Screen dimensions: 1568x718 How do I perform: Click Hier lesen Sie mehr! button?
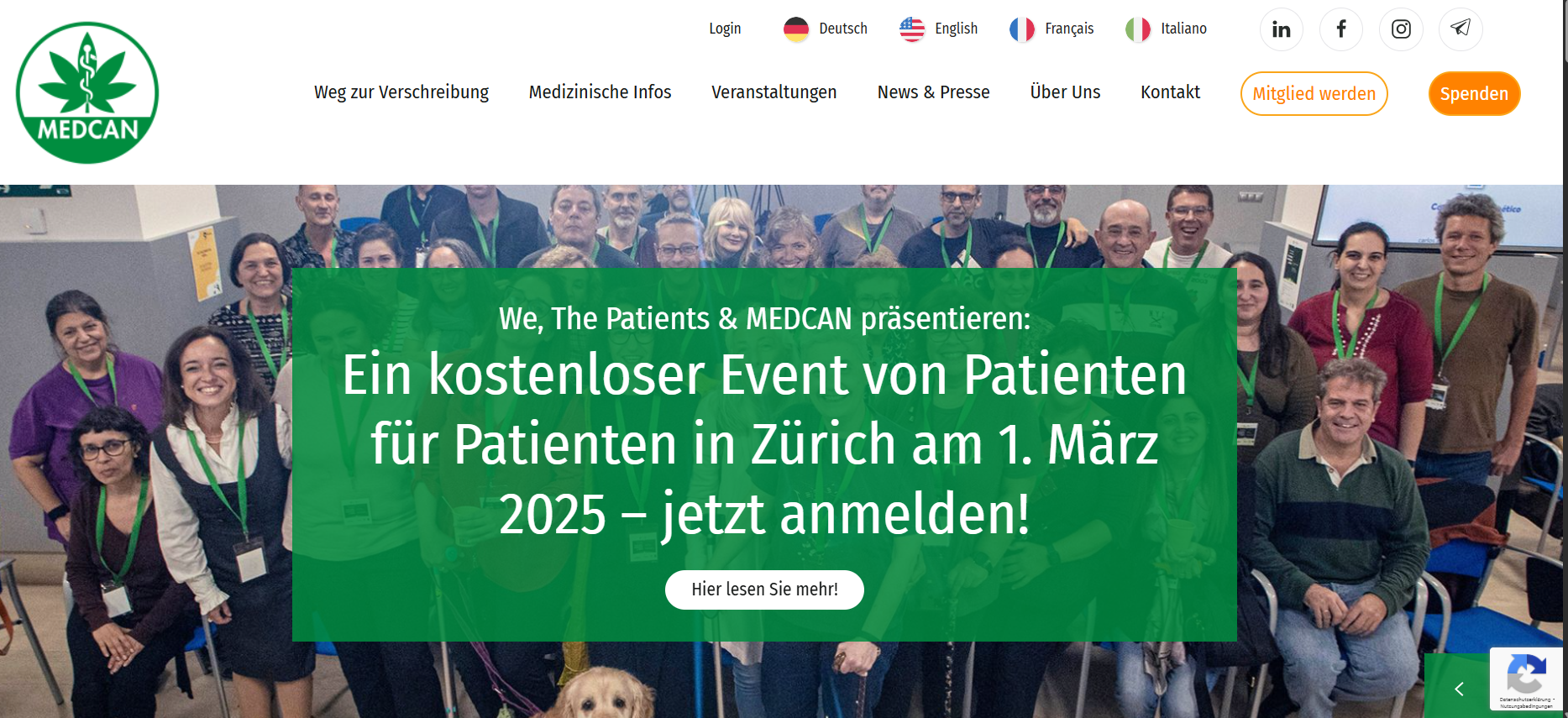(x=764, y=590)
